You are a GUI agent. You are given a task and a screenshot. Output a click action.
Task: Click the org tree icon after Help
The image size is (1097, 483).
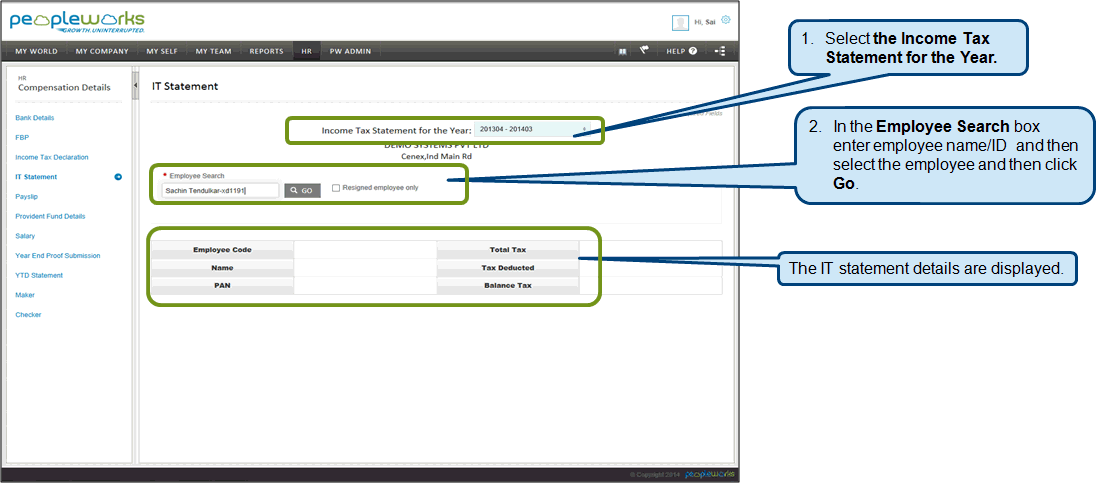point(720,51)
